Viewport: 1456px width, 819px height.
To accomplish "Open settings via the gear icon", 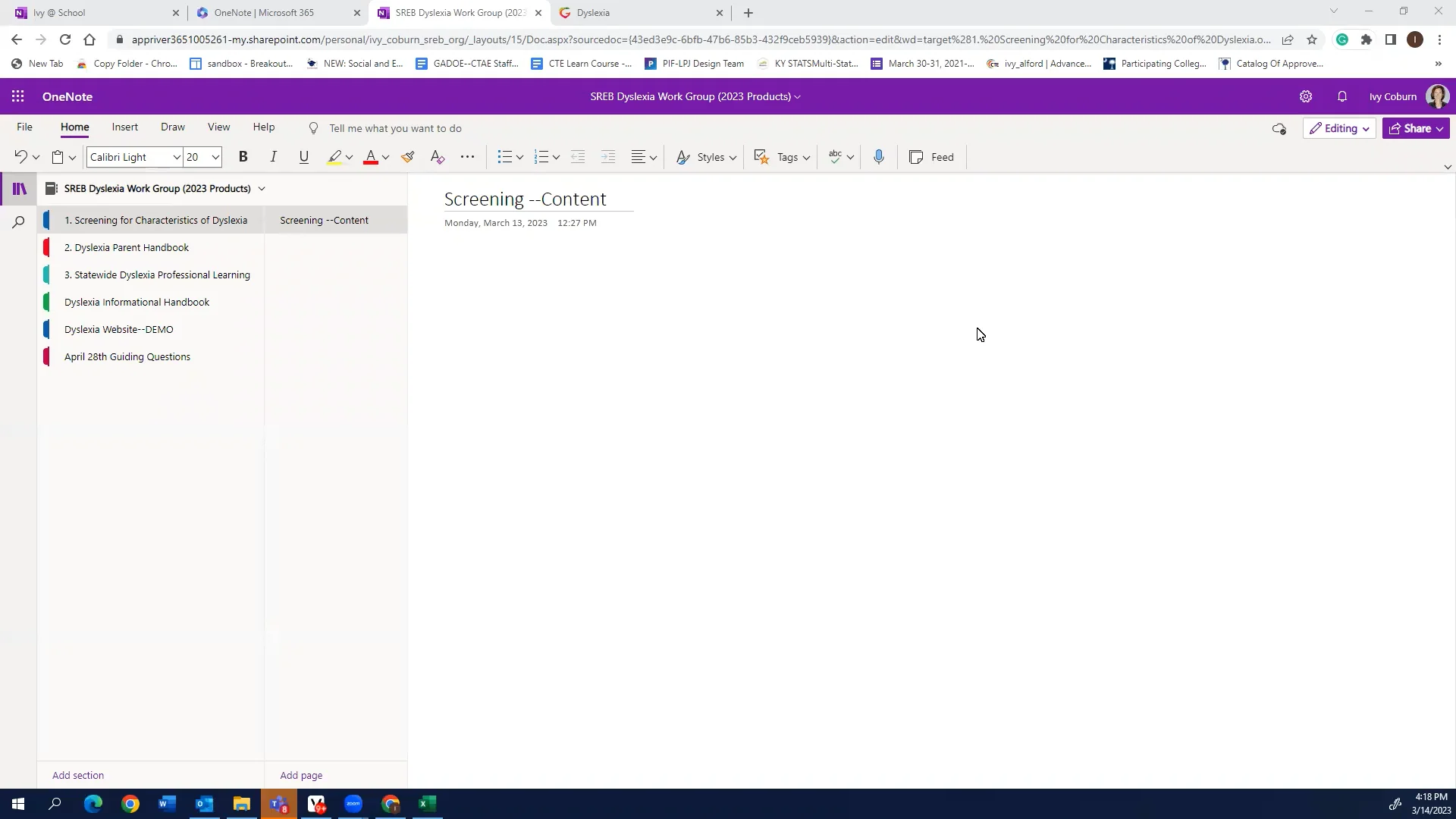I will point(1305,96).
